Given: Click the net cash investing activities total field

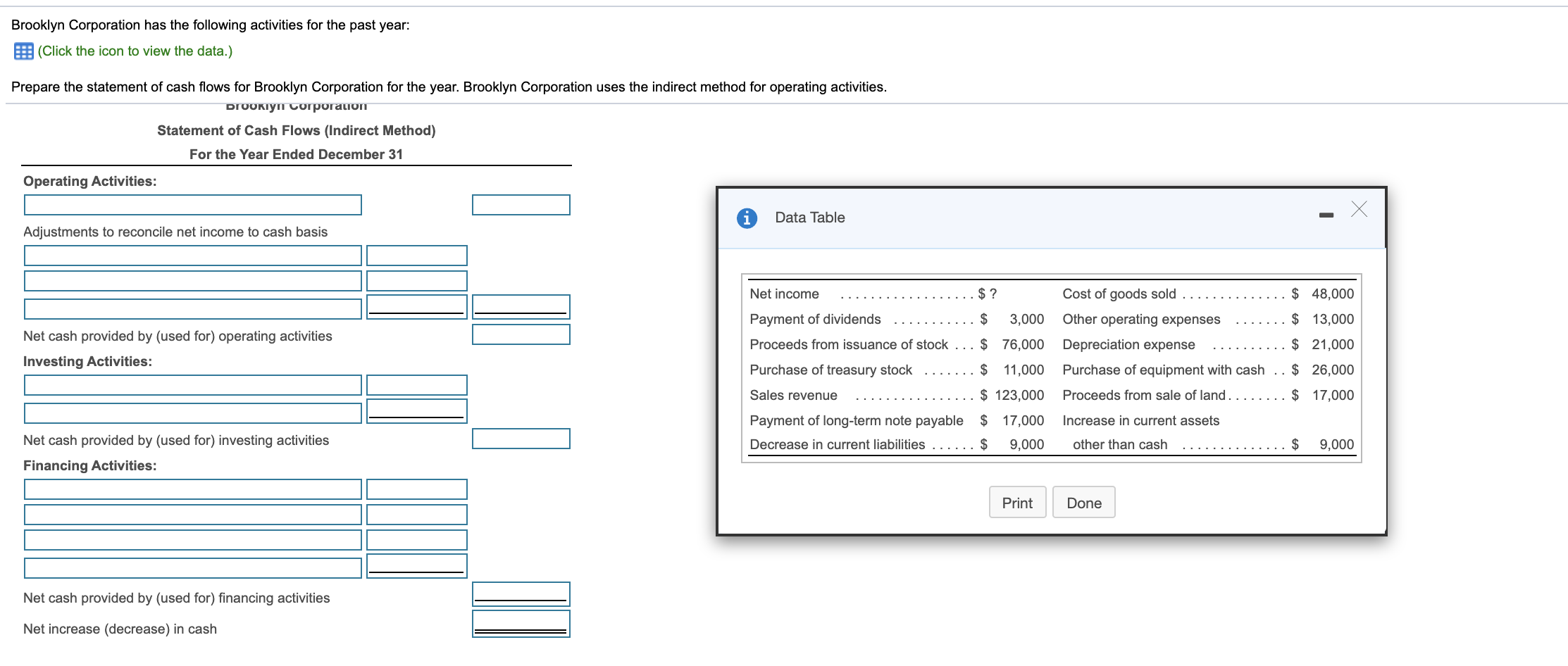Looking at the screenshot, I should click(521, 439).
